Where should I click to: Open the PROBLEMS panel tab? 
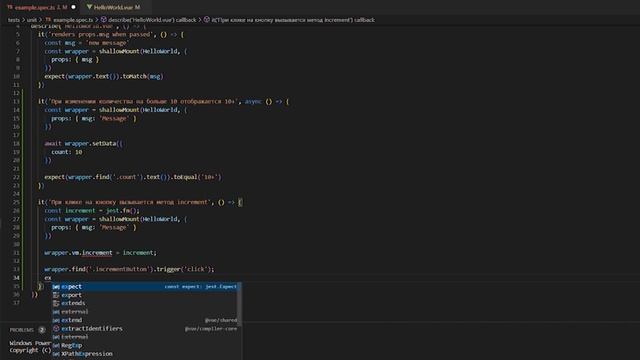(22, 330)
